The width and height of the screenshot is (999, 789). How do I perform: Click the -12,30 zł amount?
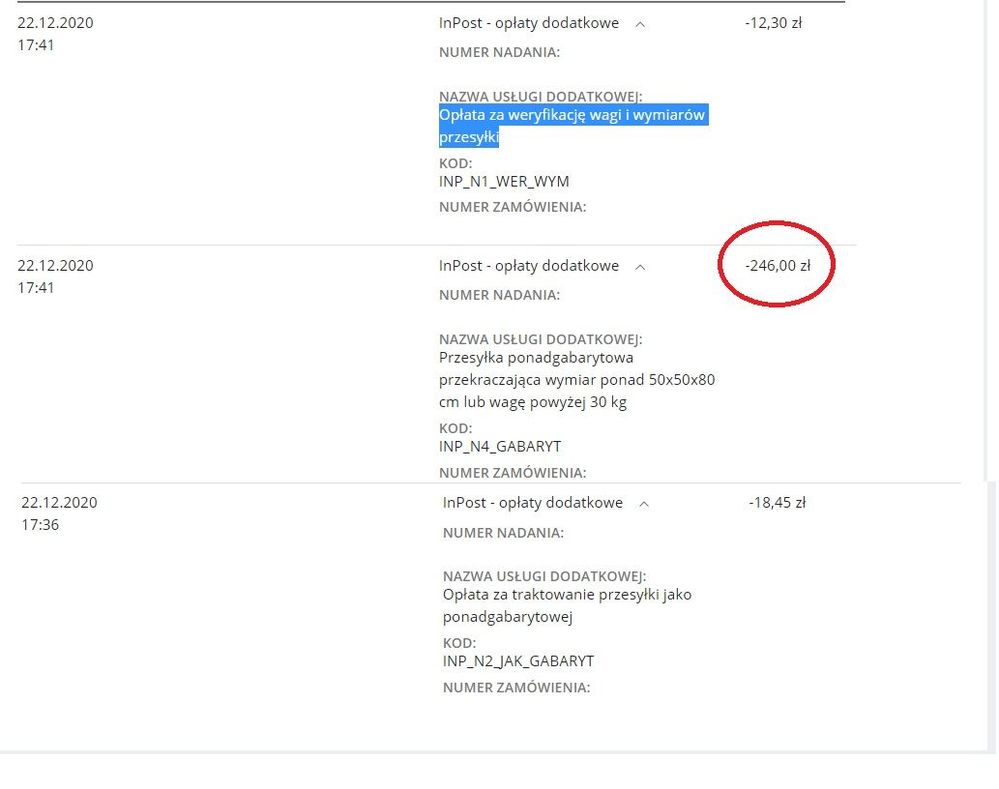(773, 23)
